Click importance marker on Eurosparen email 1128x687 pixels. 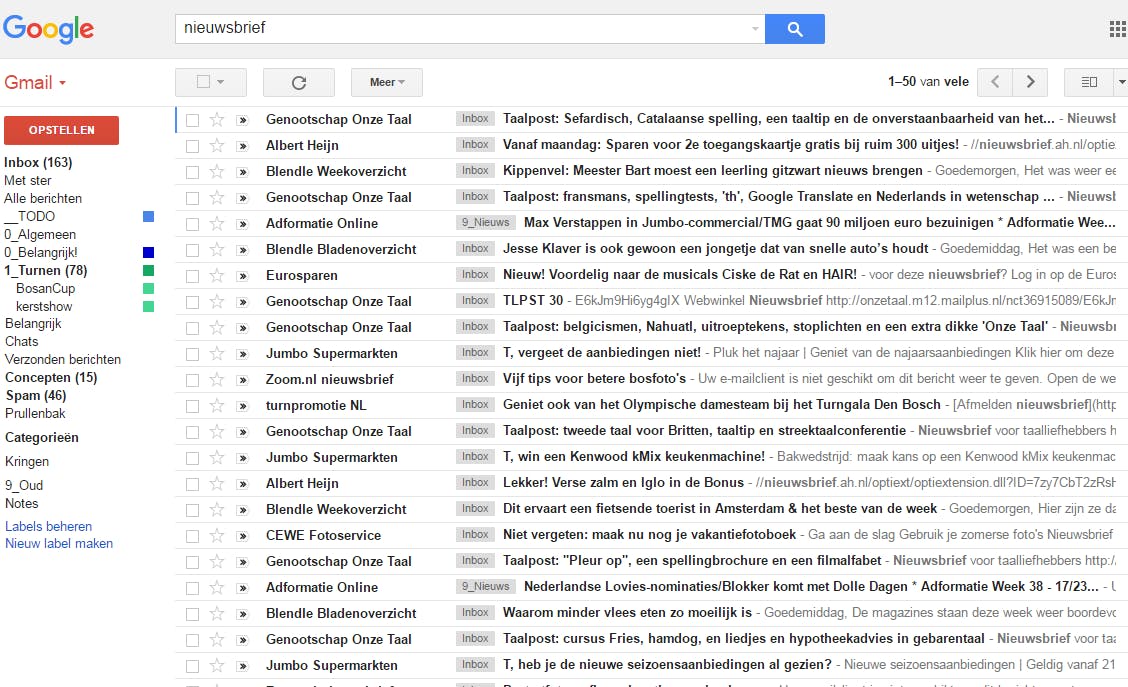tap(242, 276)
